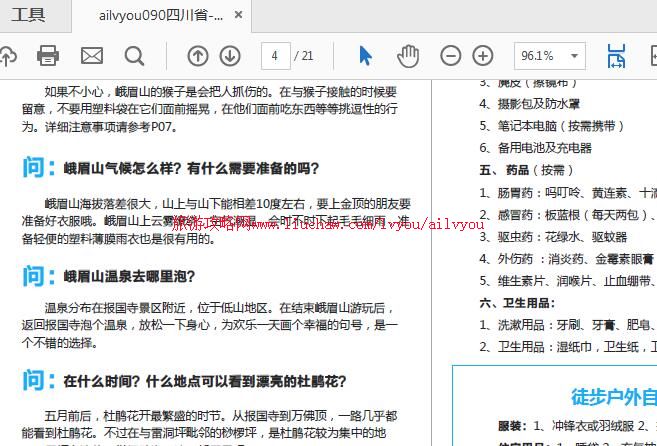Open the search magnifier tool
This screenshot has width=657, height=446.
click(134, 56)
